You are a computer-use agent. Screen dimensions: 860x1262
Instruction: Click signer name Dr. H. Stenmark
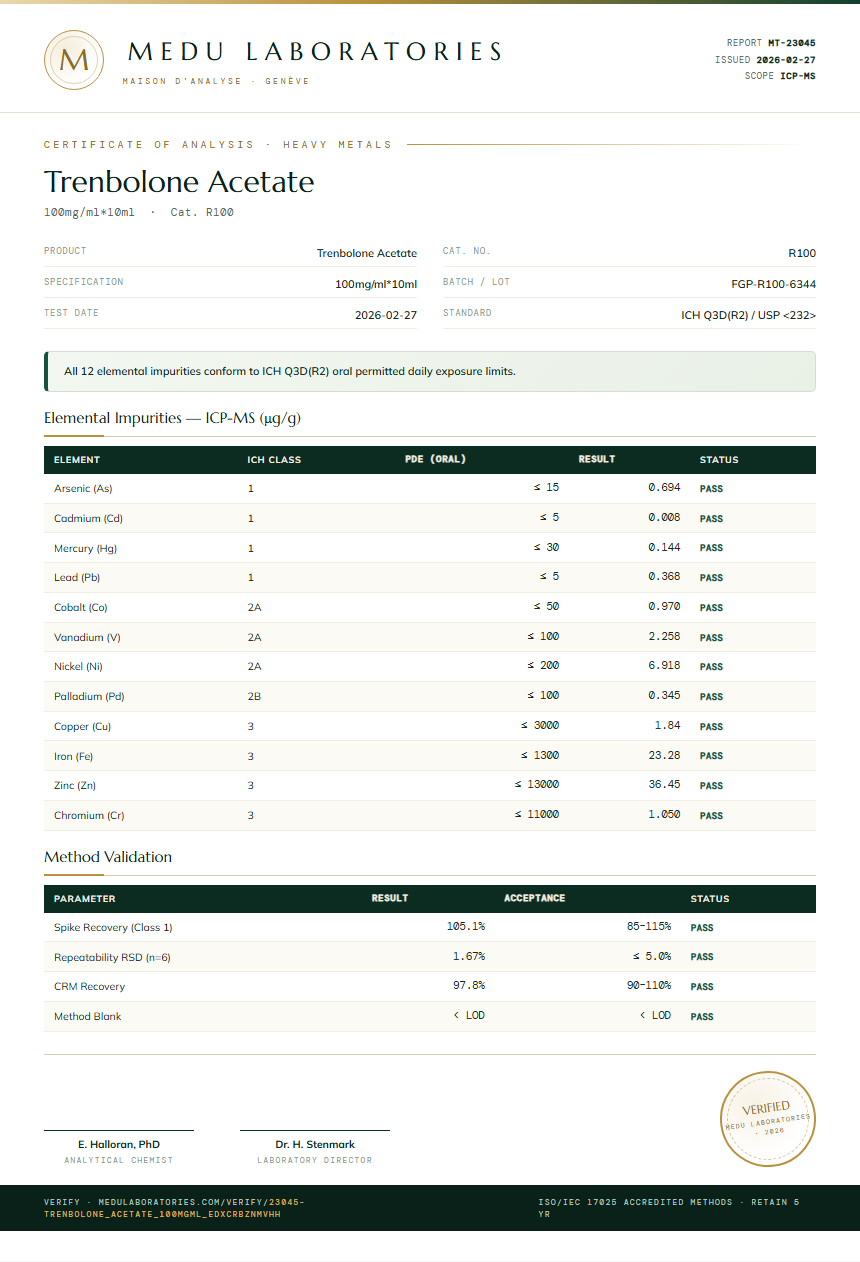click(315, 1144)
